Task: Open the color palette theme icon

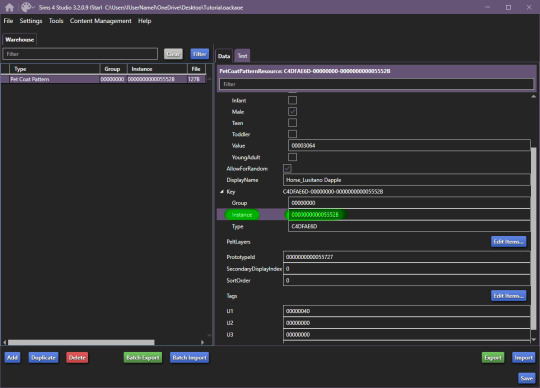Action: click(x=26, y=7)
